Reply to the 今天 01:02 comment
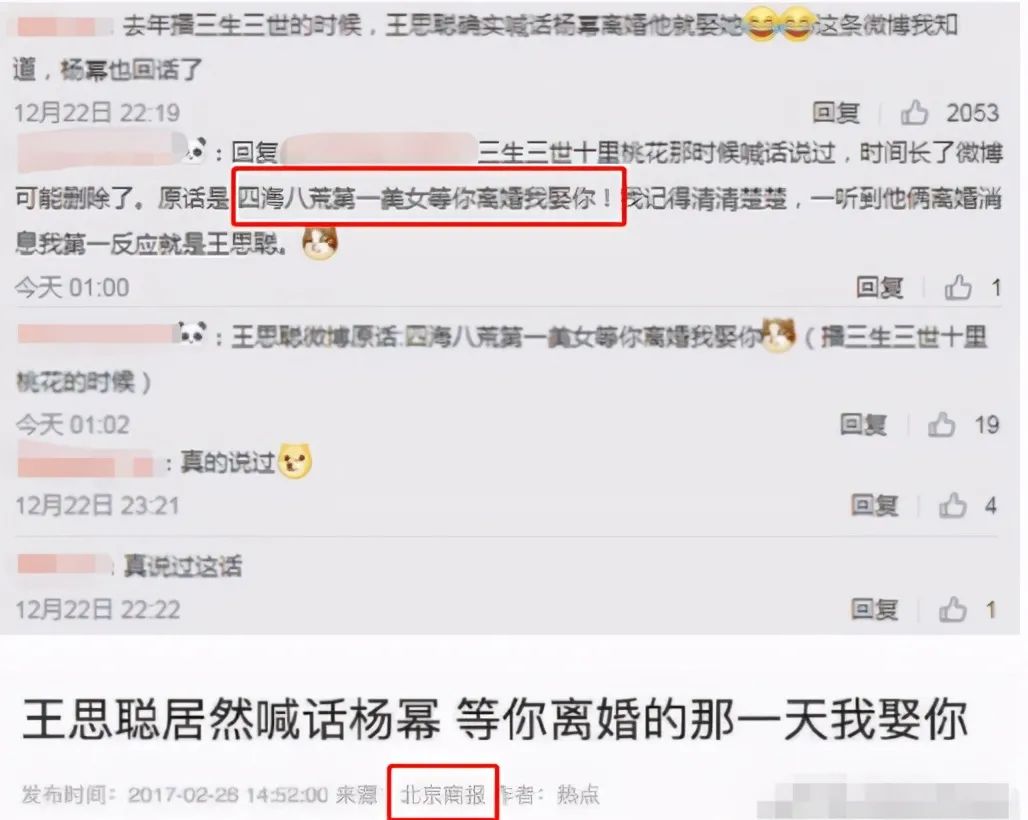Image resolution: width=1028 pixels, height=820 pixels. tap(863, 425)
